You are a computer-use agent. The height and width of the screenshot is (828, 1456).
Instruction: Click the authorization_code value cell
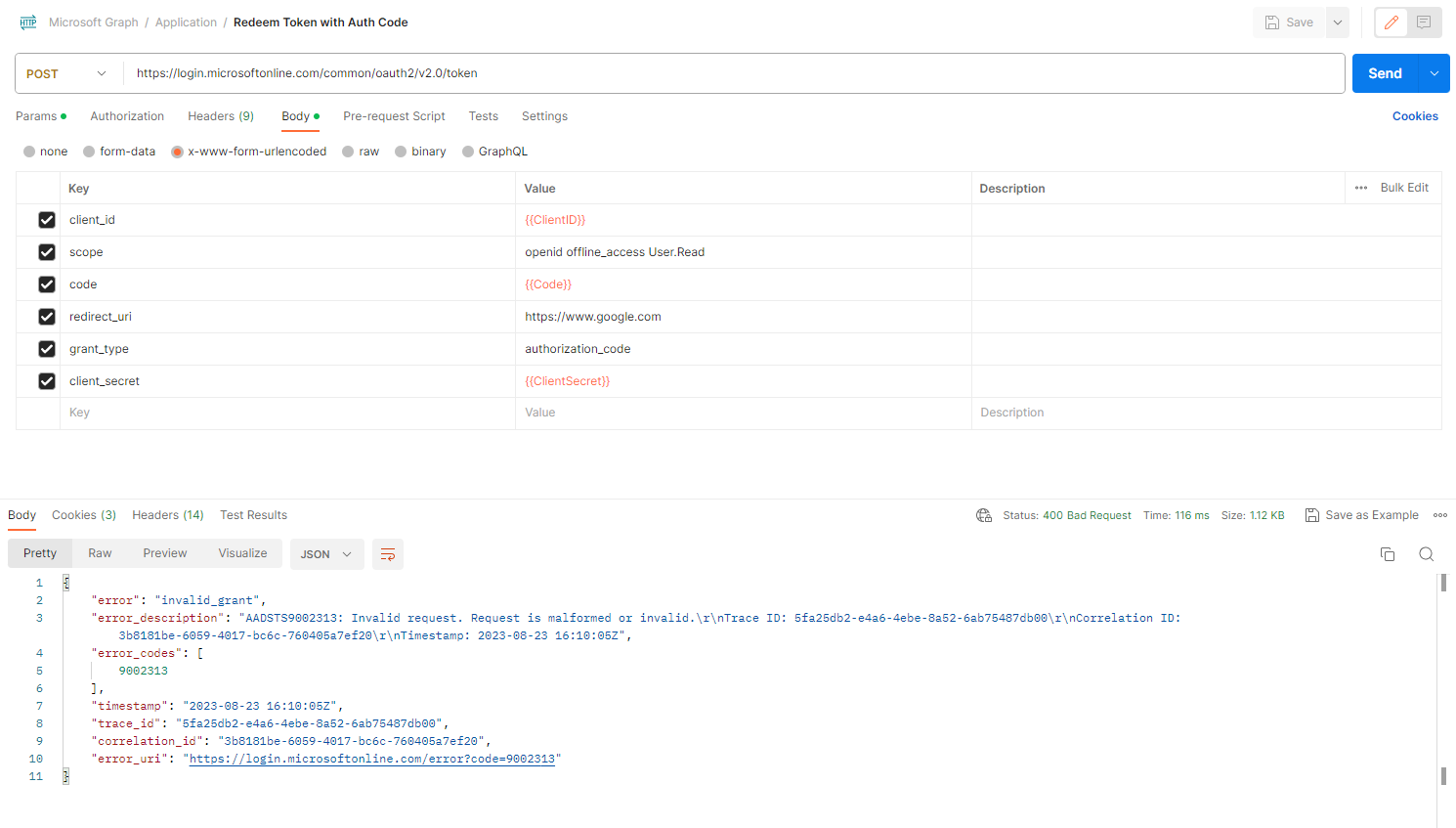(x=743, y=349)
